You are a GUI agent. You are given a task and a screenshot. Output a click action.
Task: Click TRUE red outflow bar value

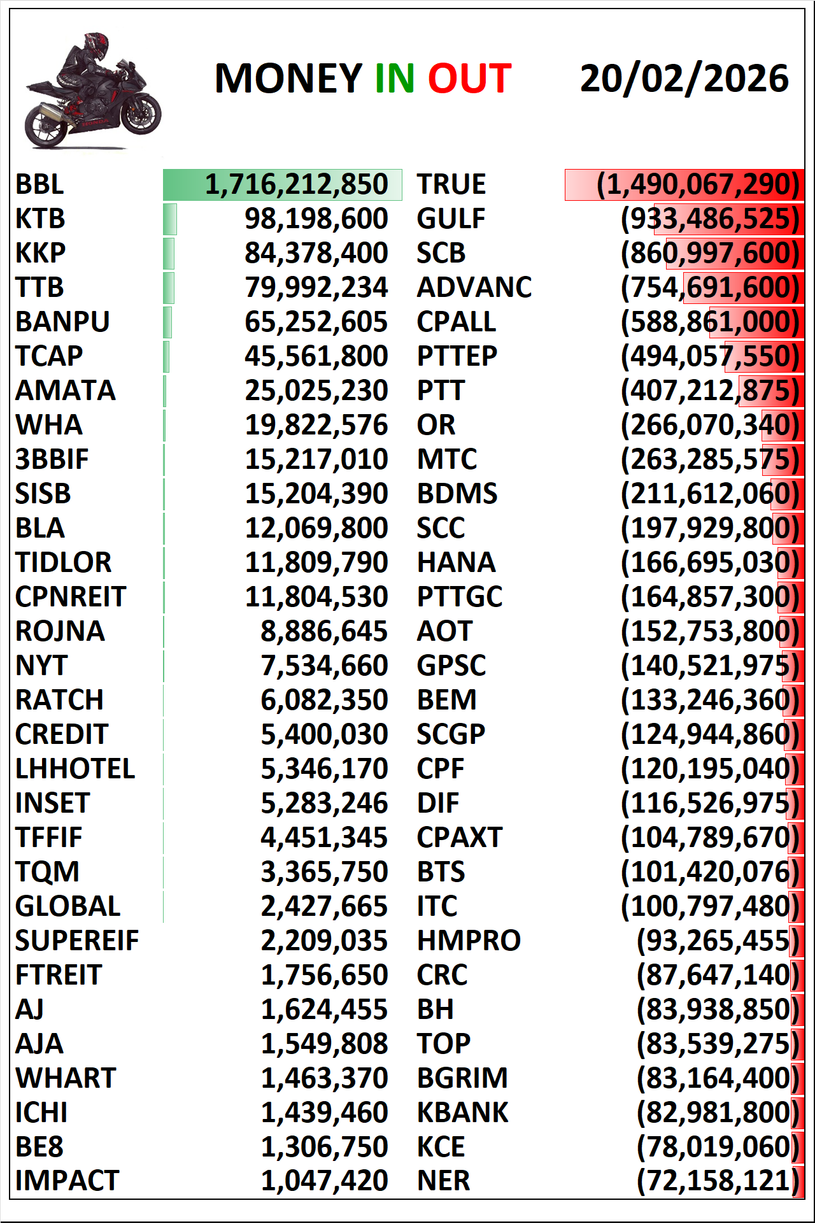698,185
